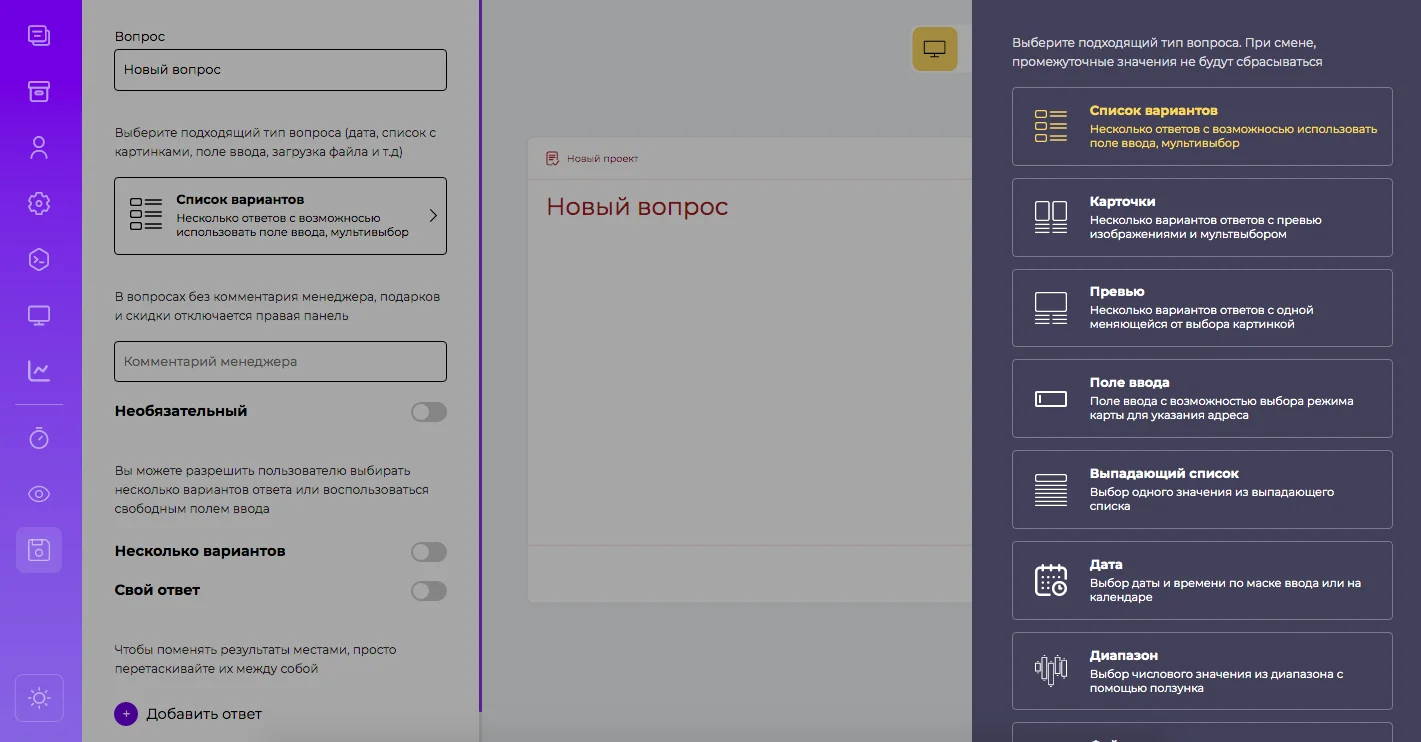Click the purple plus add answer icon
This screenshot has width=1421, height=742.
(x=126, y=714)
